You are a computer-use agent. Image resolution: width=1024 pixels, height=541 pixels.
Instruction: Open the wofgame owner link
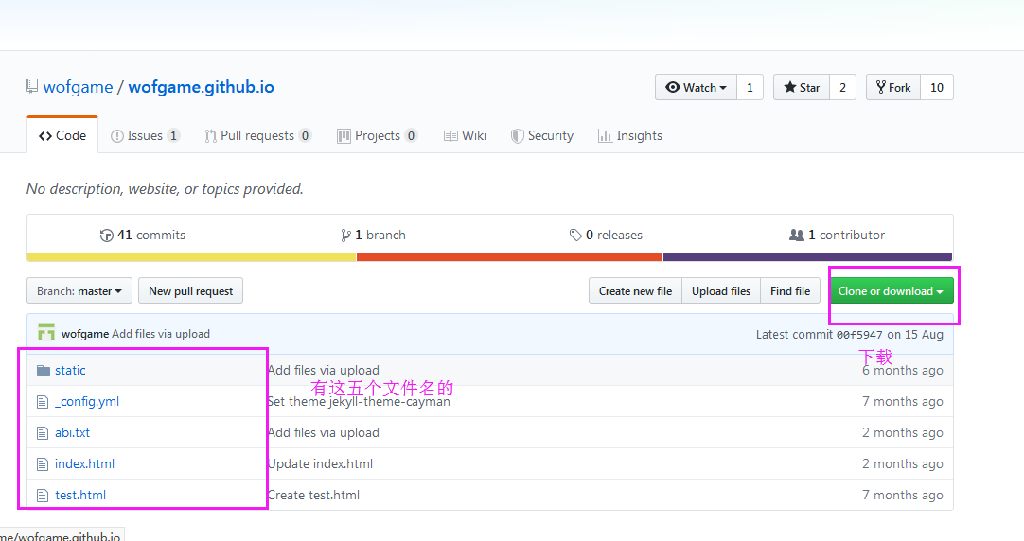coord(78,87)
